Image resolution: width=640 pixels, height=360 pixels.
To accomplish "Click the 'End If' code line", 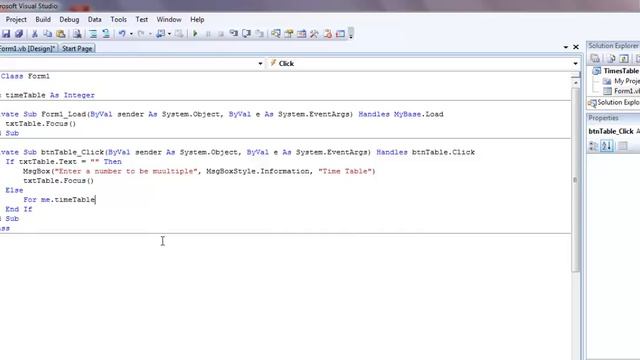I will pyautogui.click(x=19, y=209).
